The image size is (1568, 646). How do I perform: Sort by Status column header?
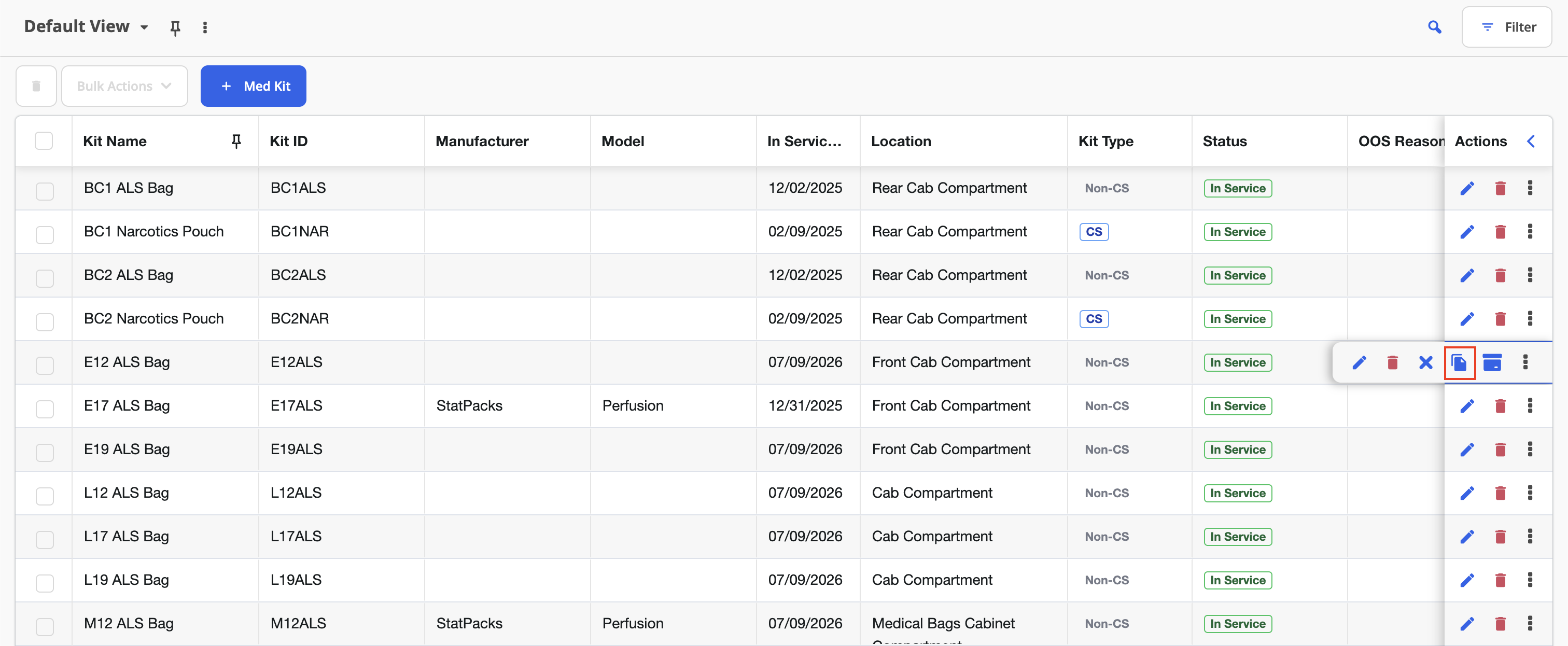[x=1224, y=141]
